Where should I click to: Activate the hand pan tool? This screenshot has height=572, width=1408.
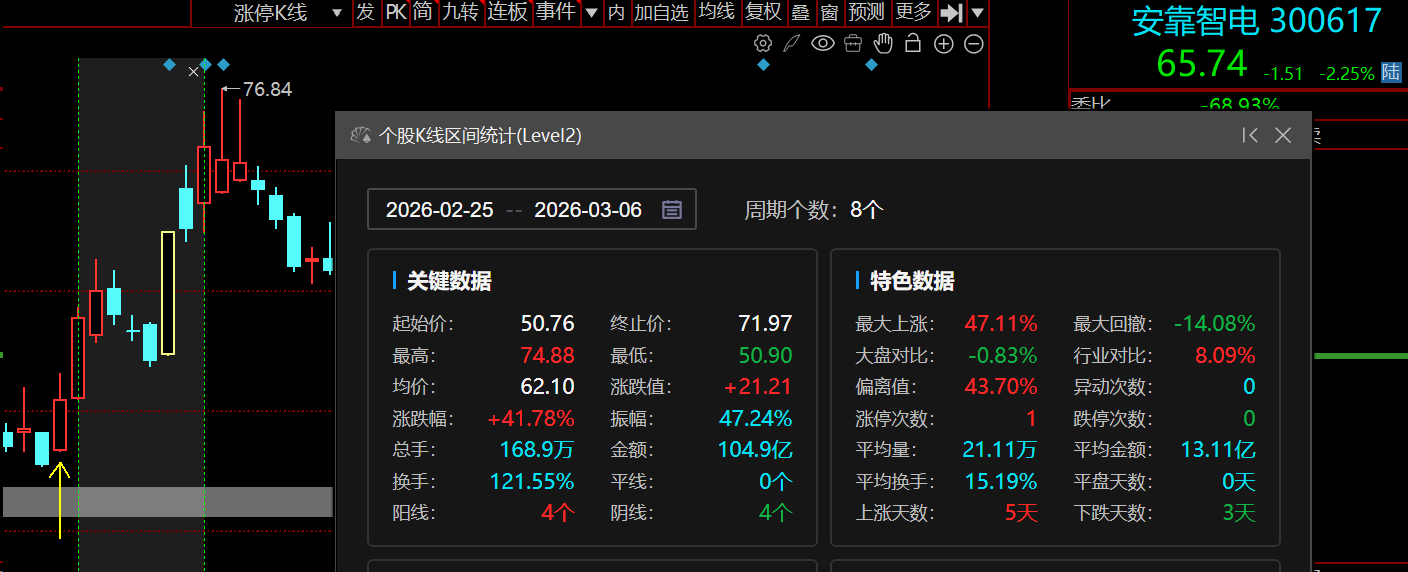click(x=883, y=43)
